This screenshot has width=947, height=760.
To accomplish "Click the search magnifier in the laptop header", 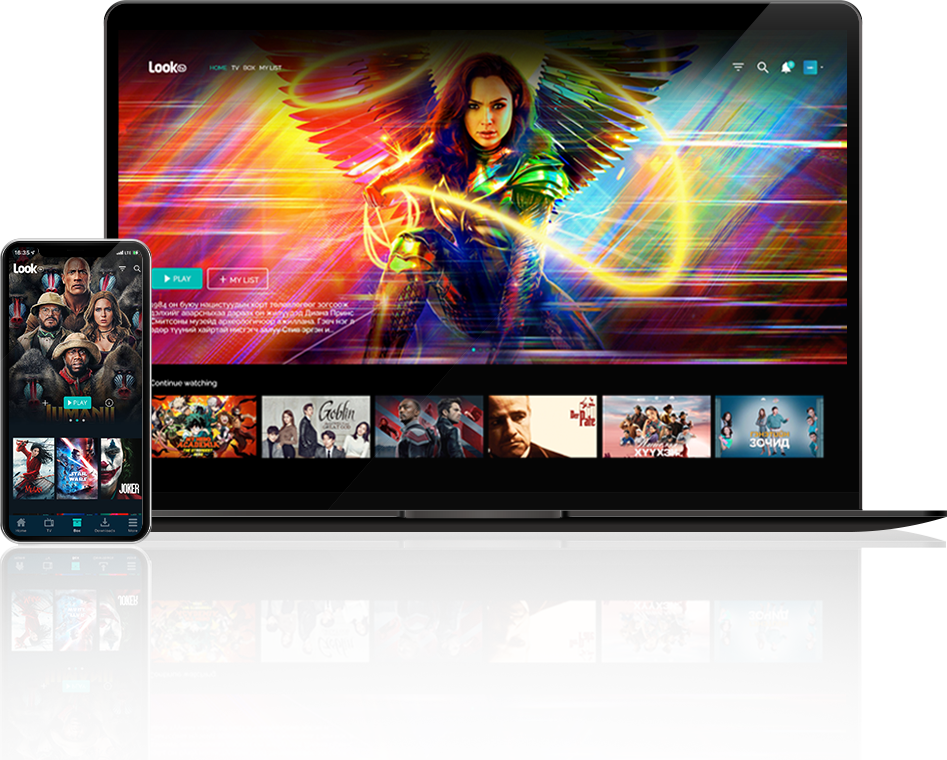I will (x=763, y=68).
